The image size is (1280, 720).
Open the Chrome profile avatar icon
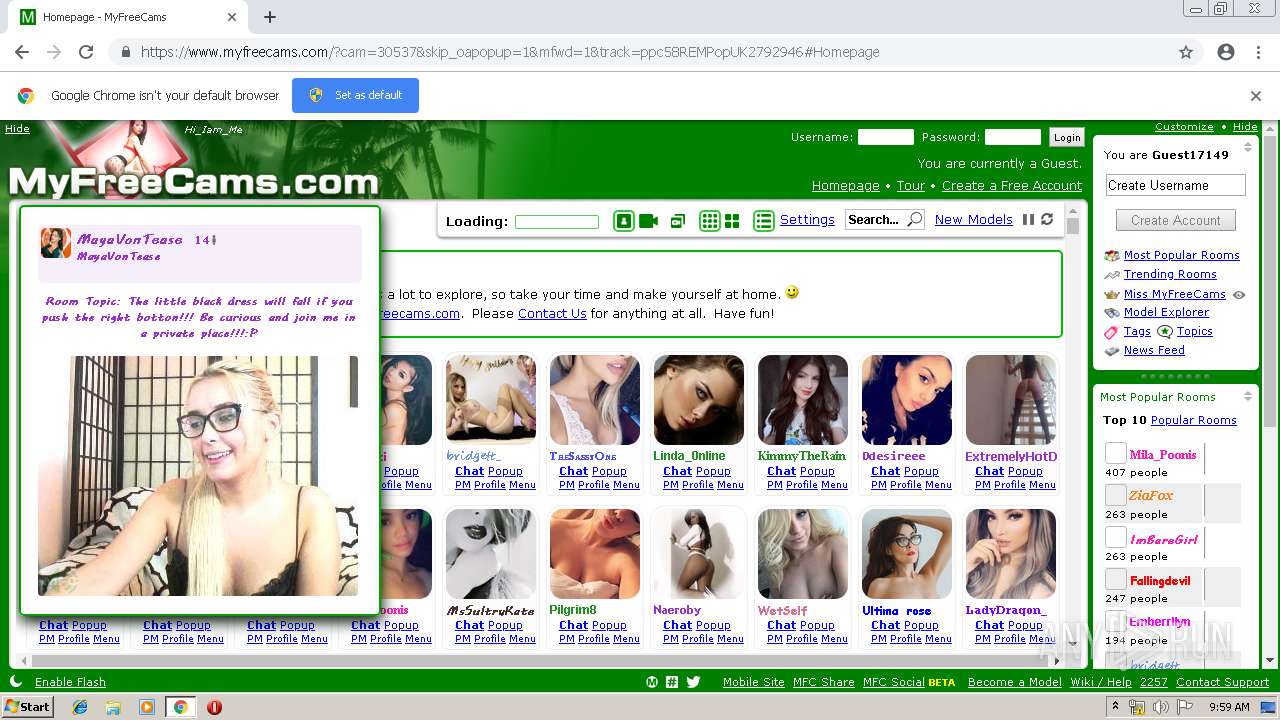(x=1226, y=52)
